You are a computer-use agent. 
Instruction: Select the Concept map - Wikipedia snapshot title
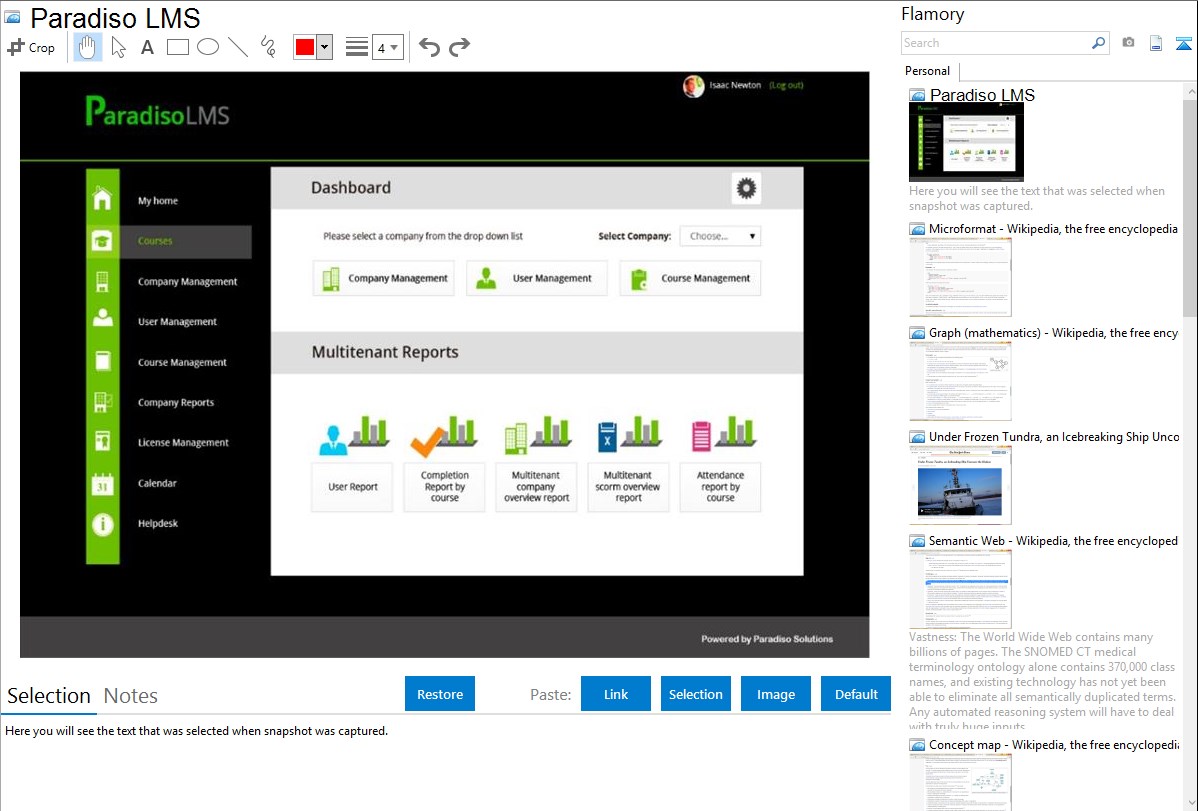(x=1054, y=744)
